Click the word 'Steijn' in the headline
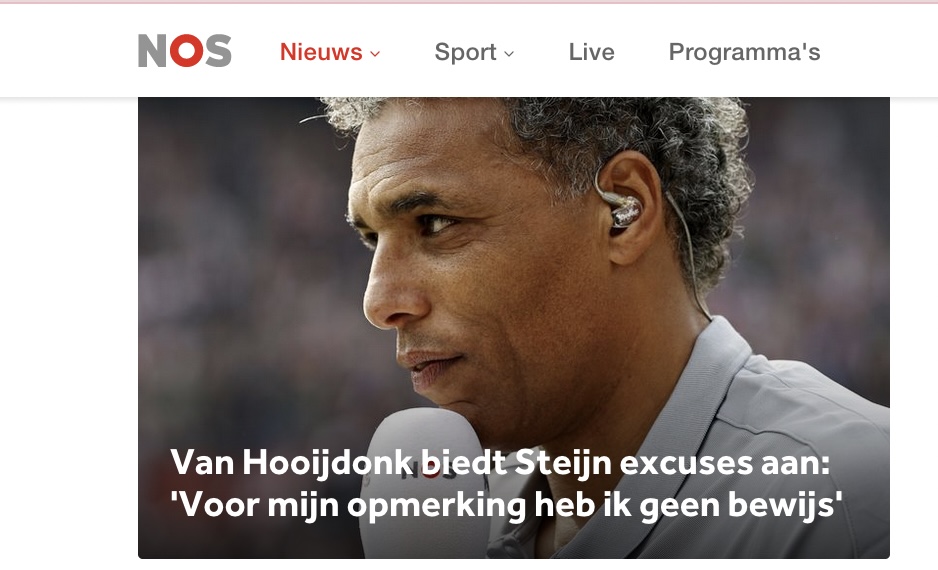 coord(563,464)
